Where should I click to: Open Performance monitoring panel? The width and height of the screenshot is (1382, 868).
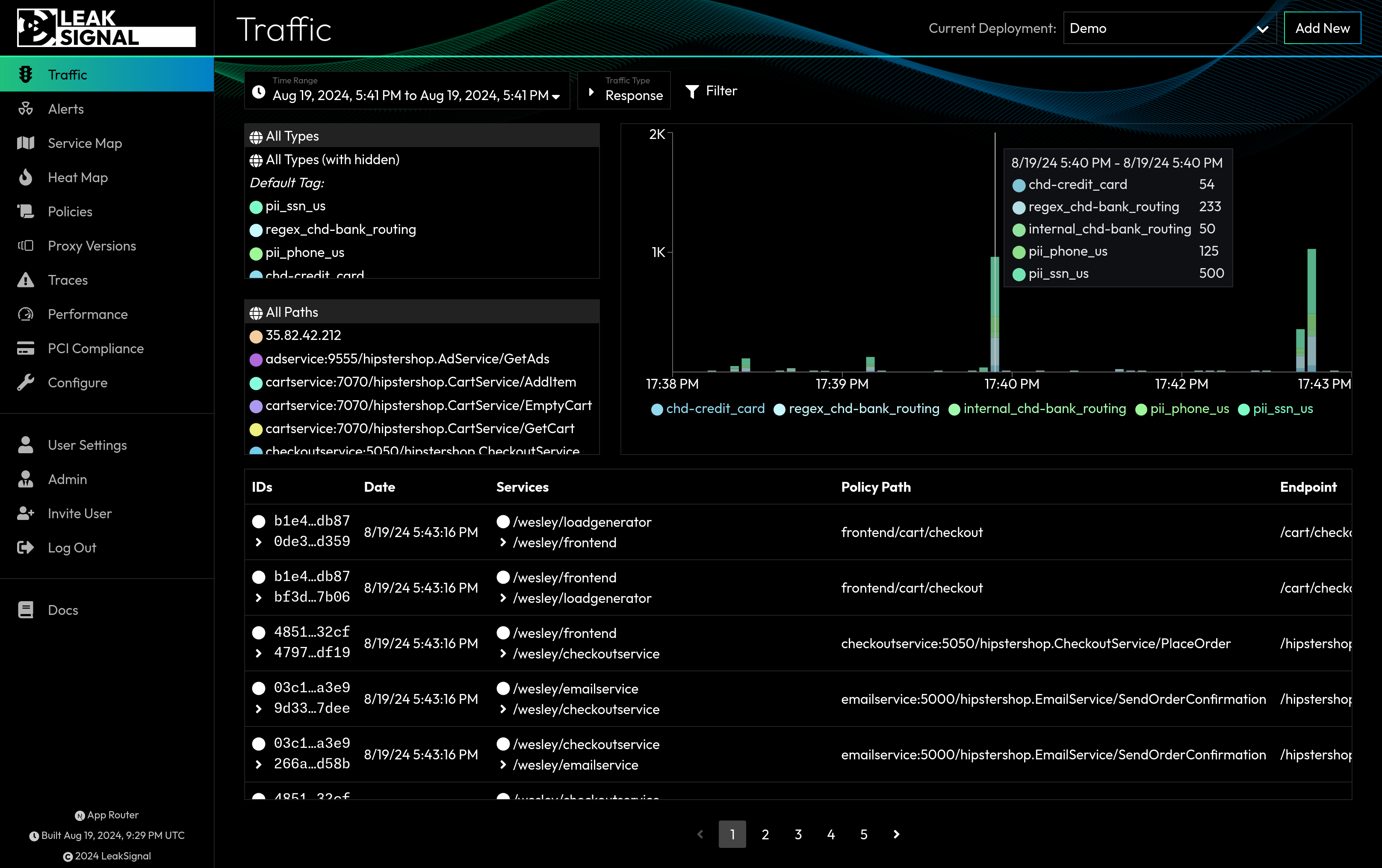[x=88, y=314]
